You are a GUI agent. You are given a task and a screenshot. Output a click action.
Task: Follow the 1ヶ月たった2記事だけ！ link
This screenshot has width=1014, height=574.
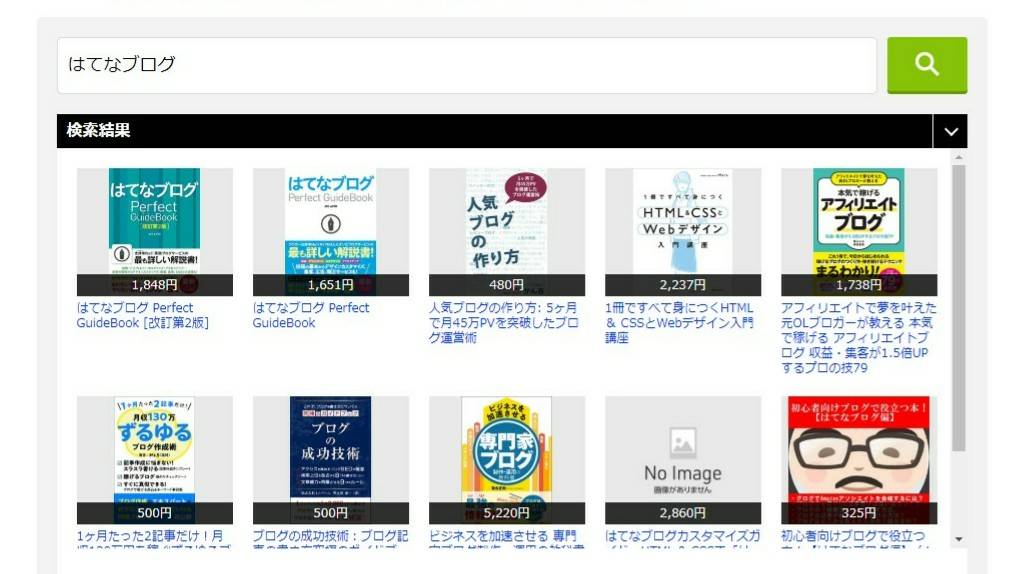click(x=153, y=539)
